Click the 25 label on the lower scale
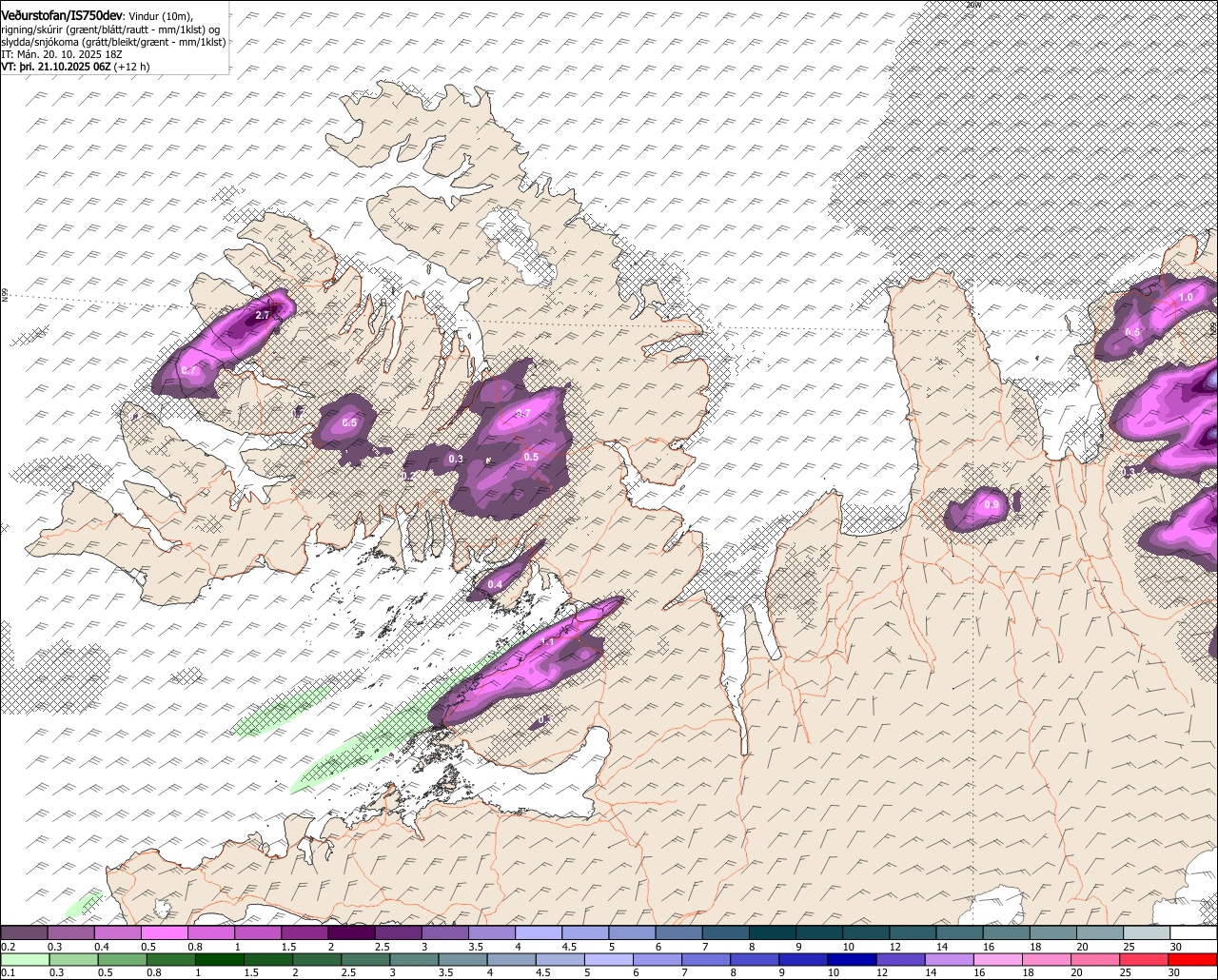Viewport: 1218px width, 980px height. pyautogui.click(x=1125, y=972)
